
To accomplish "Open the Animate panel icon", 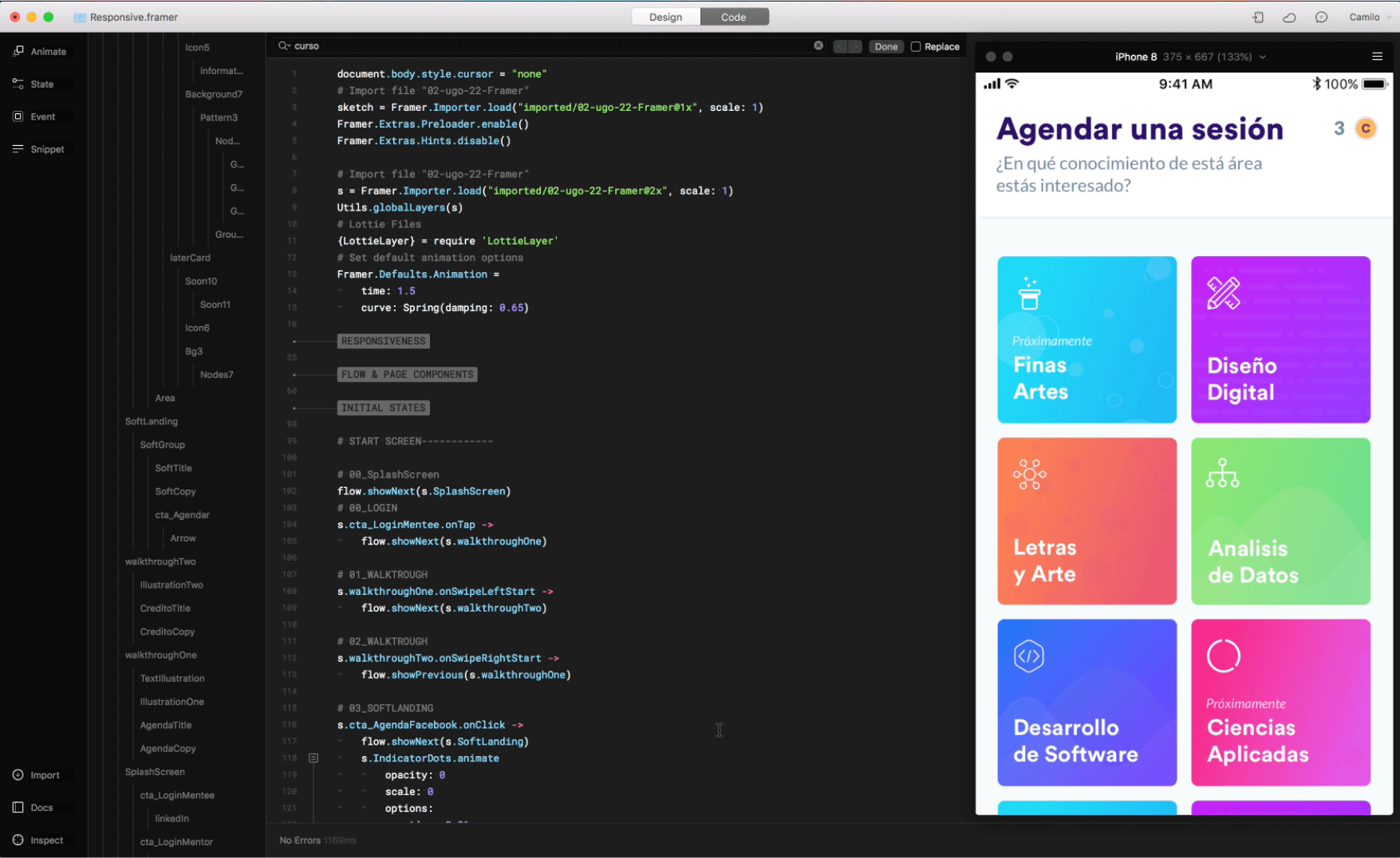I will pyautogui.click(x=18, y=51).
